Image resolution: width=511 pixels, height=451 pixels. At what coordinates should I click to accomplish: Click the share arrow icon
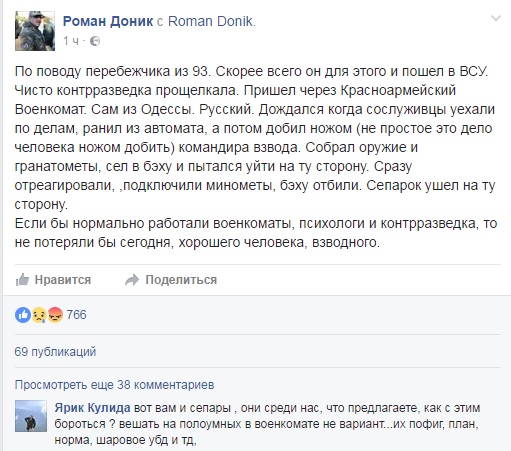point(132,280)
